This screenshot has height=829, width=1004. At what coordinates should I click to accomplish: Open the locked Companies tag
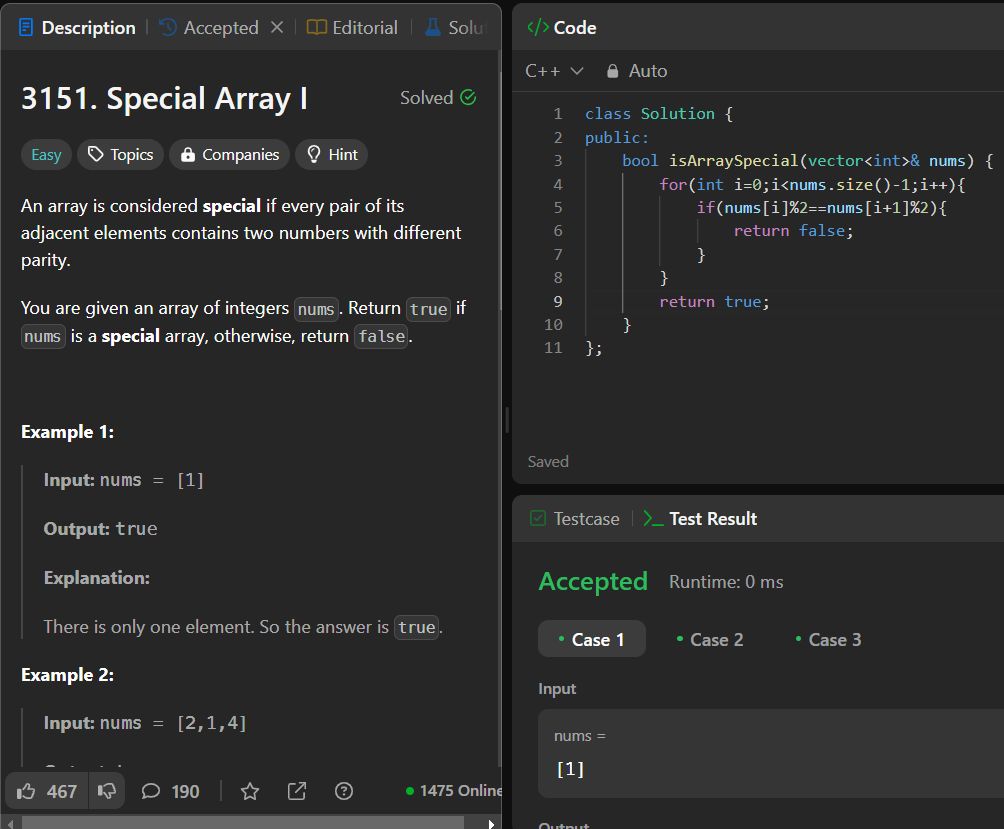(x=229, y=154)
